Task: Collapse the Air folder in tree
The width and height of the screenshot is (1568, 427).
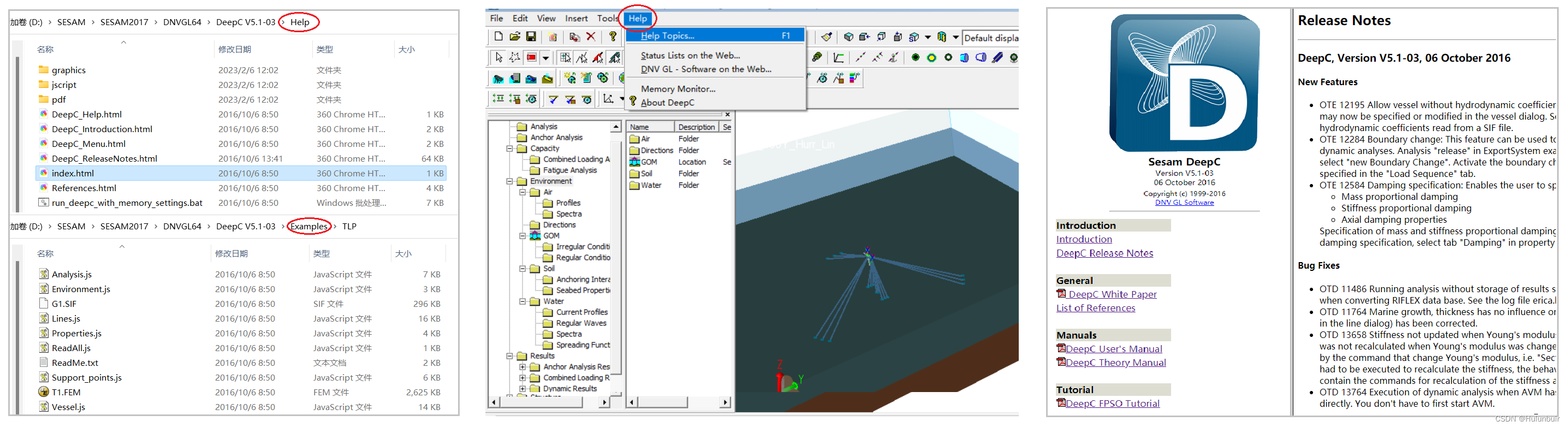Action: click(x=522, y=193)
